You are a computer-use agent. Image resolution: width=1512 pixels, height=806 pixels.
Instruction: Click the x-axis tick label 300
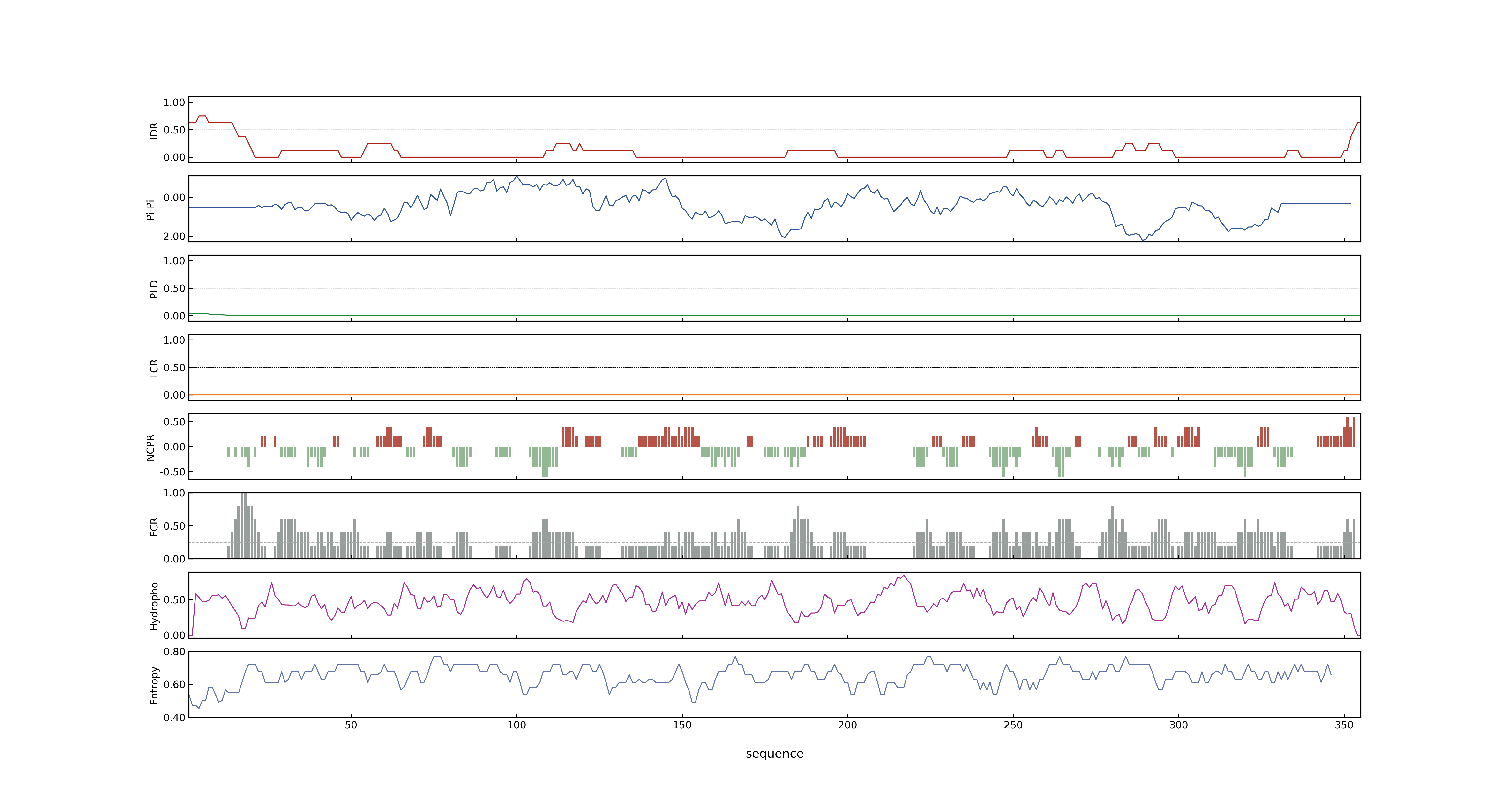(1179, 725)
